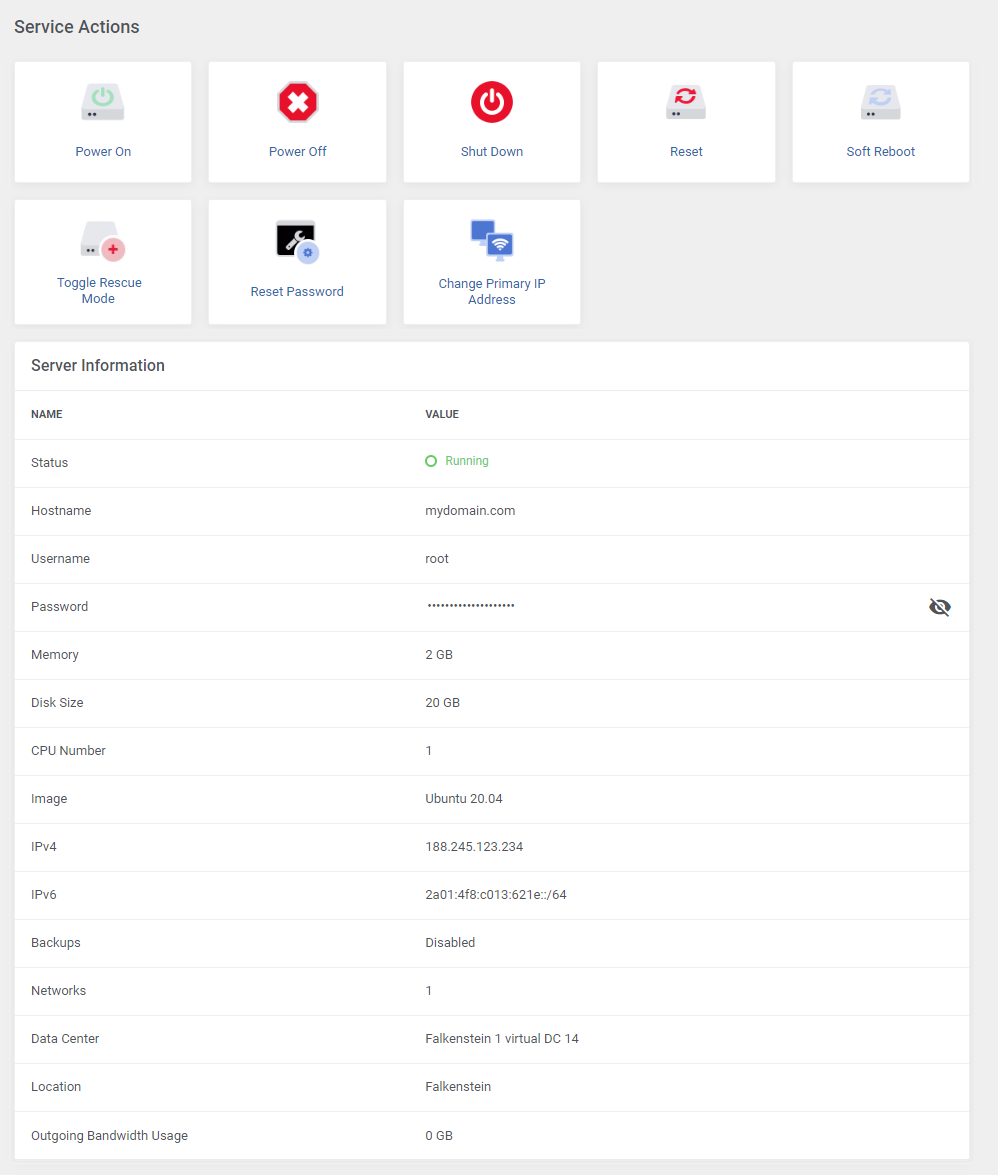Click the Reset text label
Viewport: 998px width, 1175px height.
686,151
